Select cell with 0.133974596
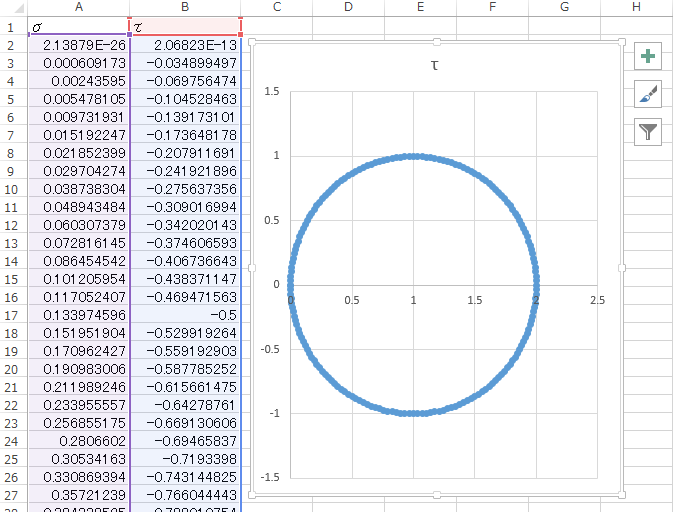The height and width of the screenshot is (512, 673). tap(79, 315)
